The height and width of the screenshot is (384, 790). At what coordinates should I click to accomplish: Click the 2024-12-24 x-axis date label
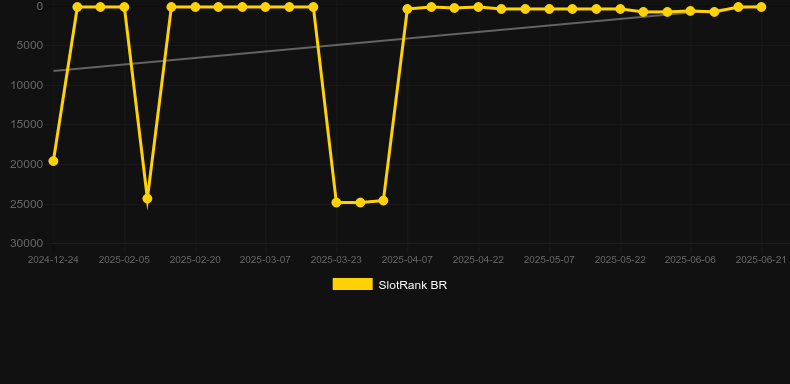[53, 260]
